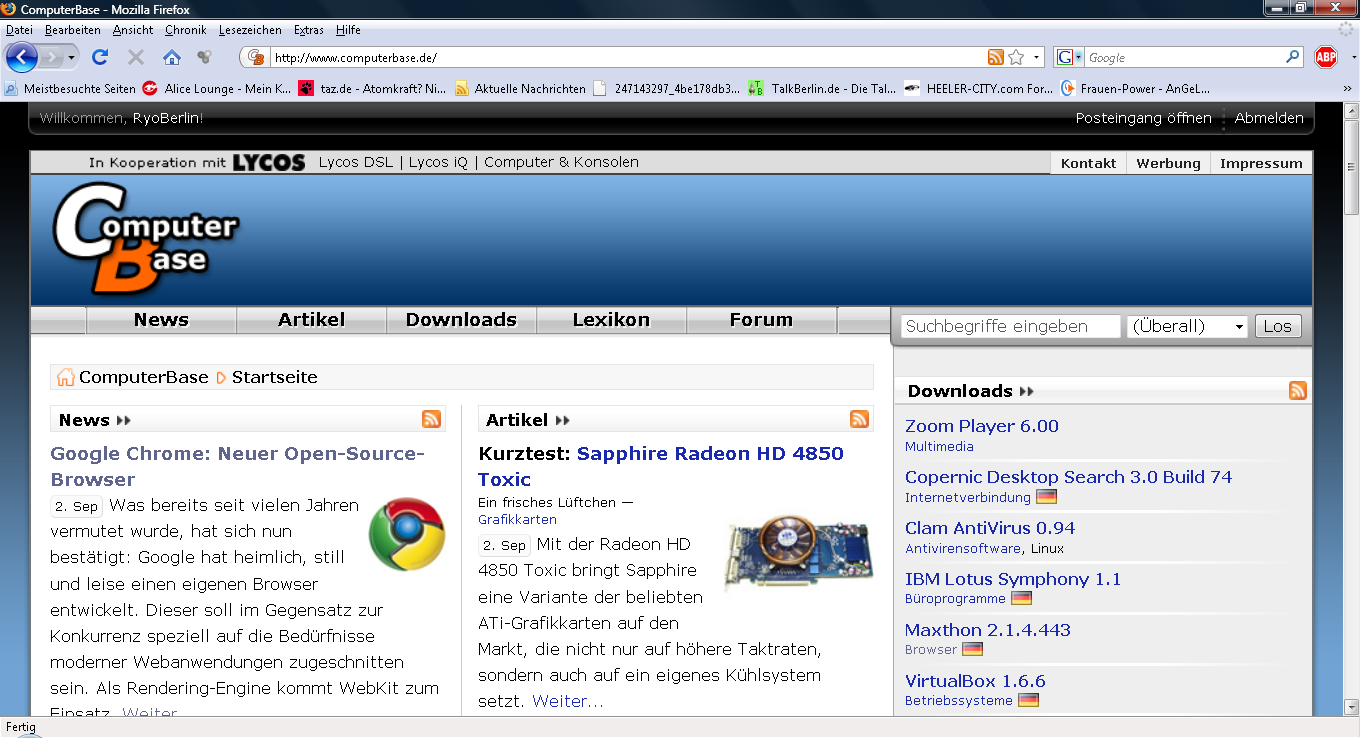Click the Suchbegriffe eingeben search field
Screen dimensions: 1360x738
point(1010,326)
